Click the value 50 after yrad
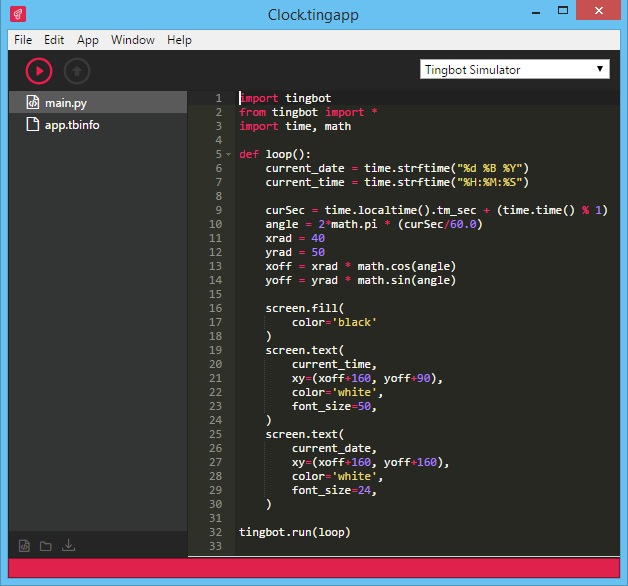 pyautogui.click(x=318, y=252)
